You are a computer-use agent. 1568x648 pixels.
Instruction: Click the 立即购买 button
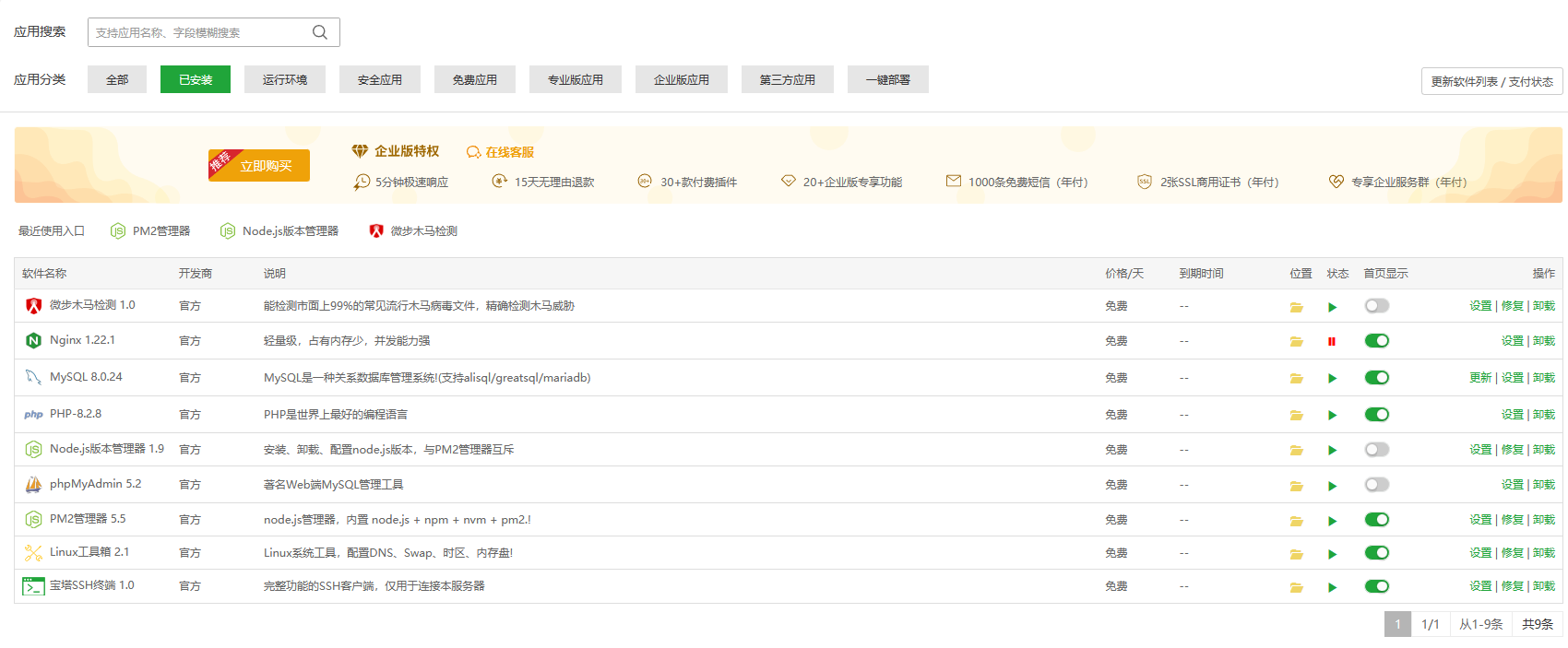point(259,166)
